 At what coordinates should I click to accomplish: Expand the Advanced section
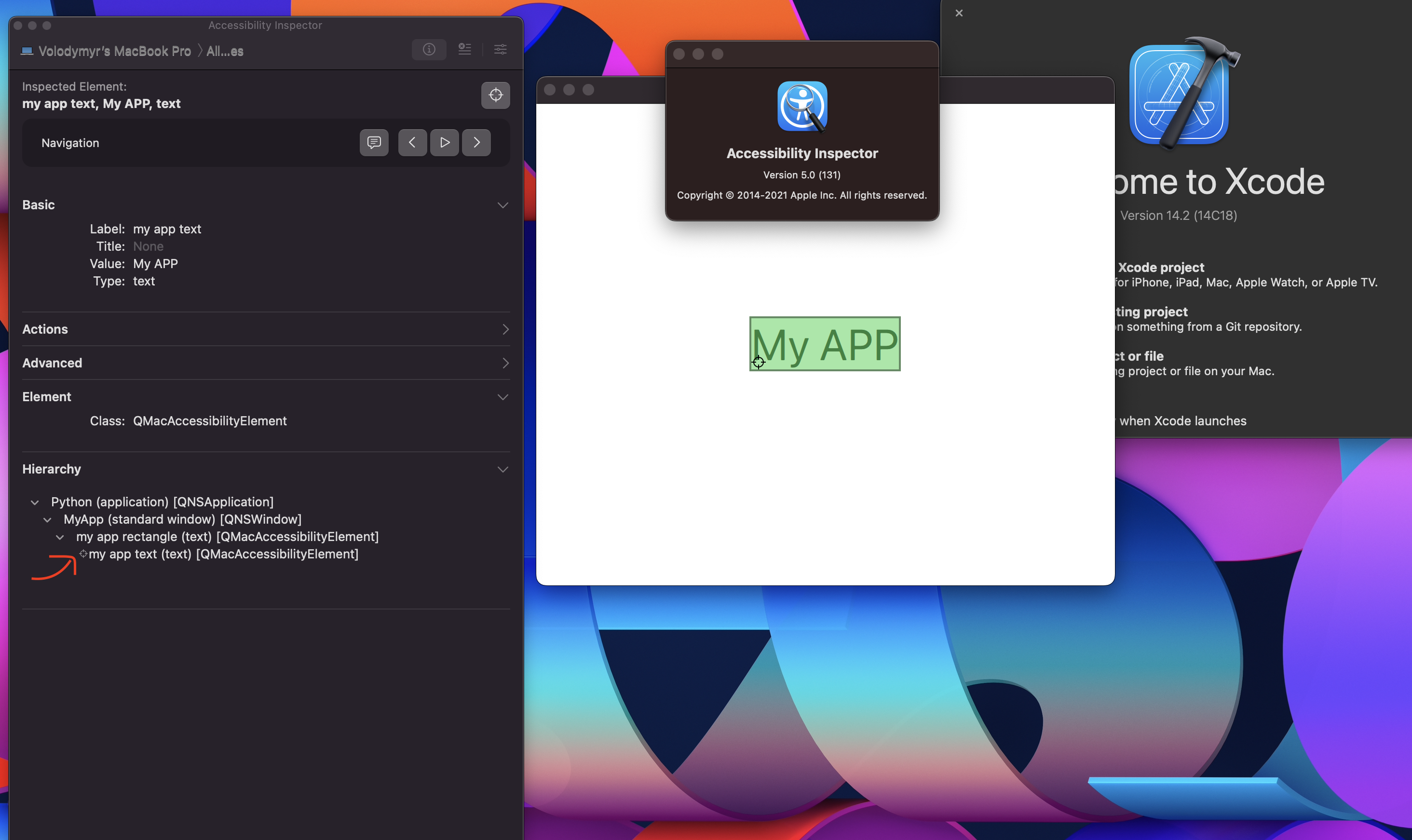(505, 364)
